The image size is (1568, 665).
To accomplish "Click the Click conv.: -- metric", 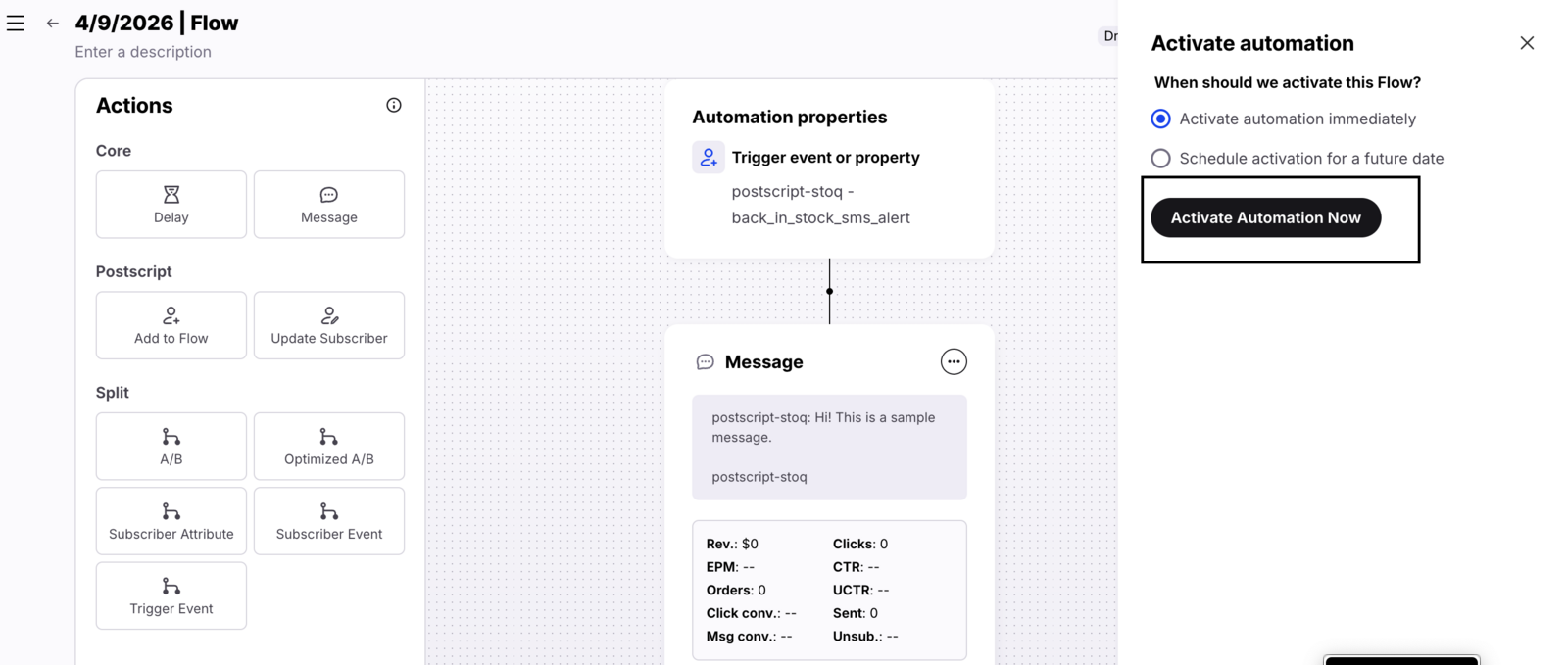I will (x=752, y=613).
